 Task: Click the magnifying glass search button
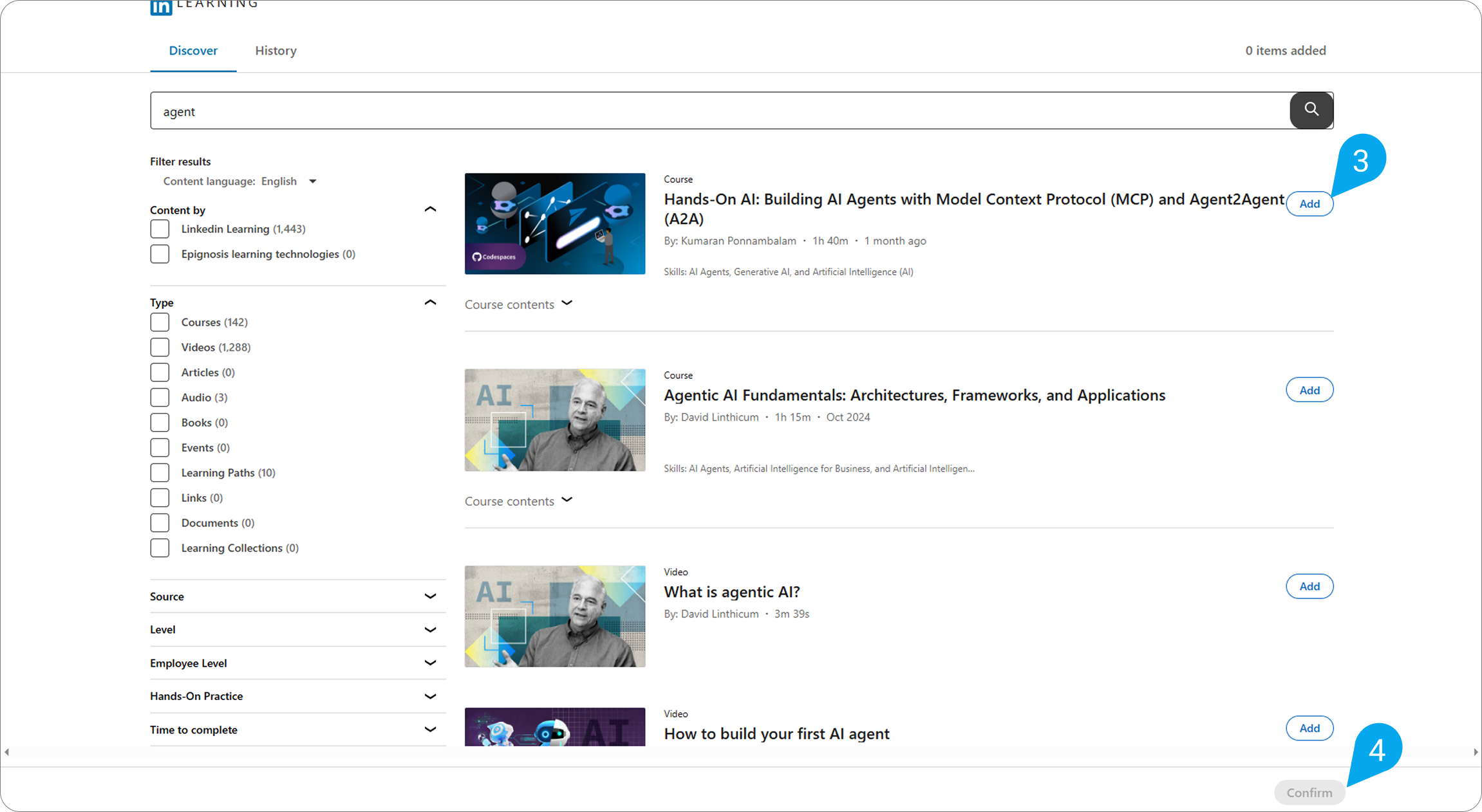pos(1311,110)
